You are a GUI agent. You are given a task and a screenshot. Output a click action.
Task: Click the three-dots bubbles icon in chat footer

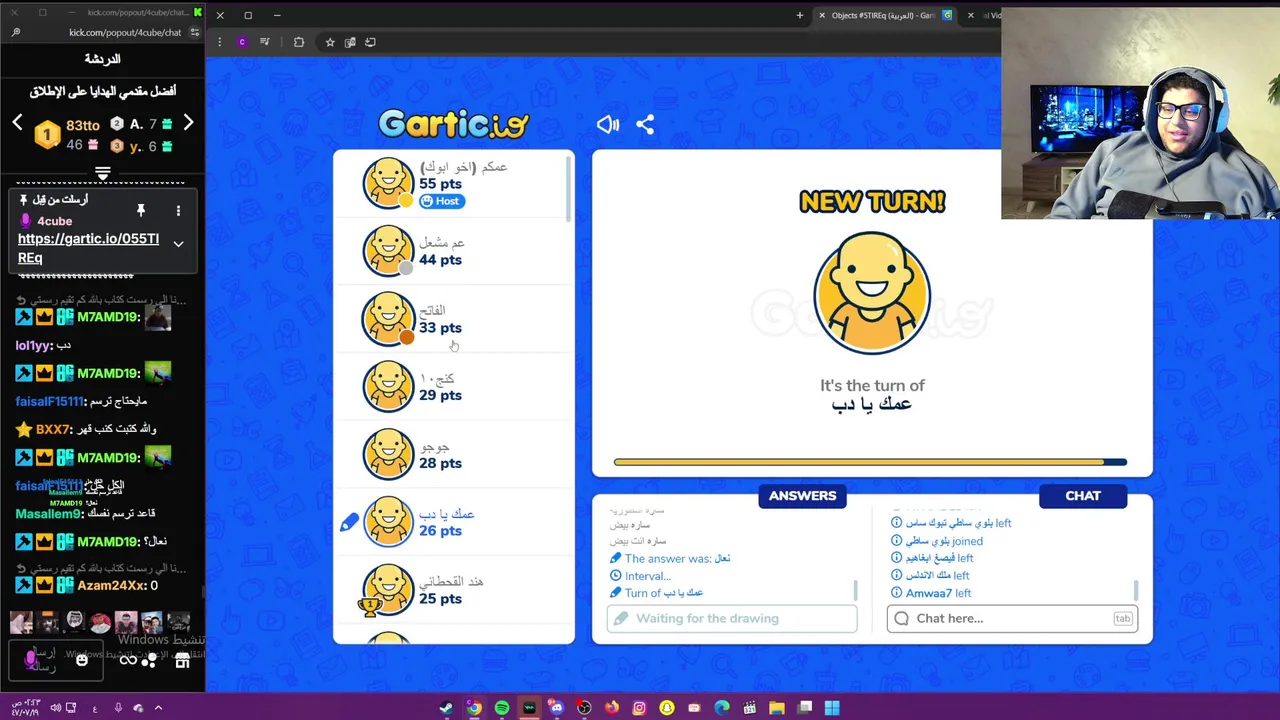(x=150, y=660)
